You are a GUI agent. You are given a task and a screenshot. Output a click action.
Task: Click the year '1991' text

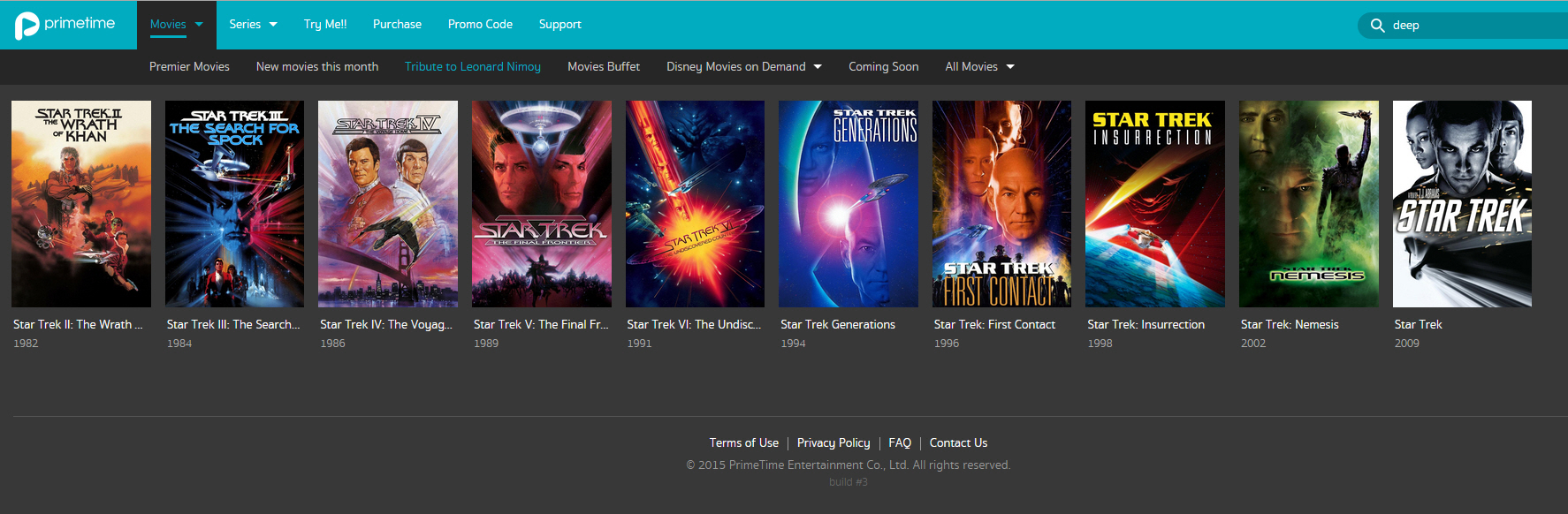(639, 344)
